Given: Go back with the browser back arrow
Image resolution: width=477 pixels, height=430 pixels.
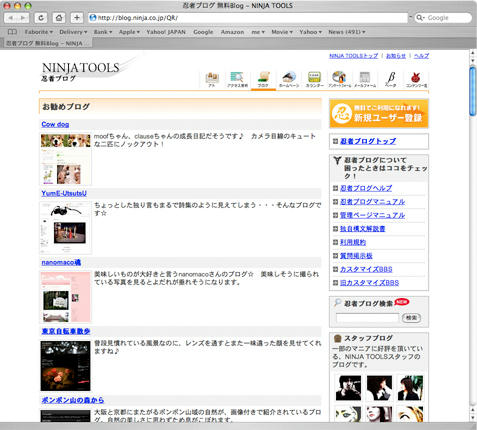Looking at the screenshot, I should tap(11, 18).
